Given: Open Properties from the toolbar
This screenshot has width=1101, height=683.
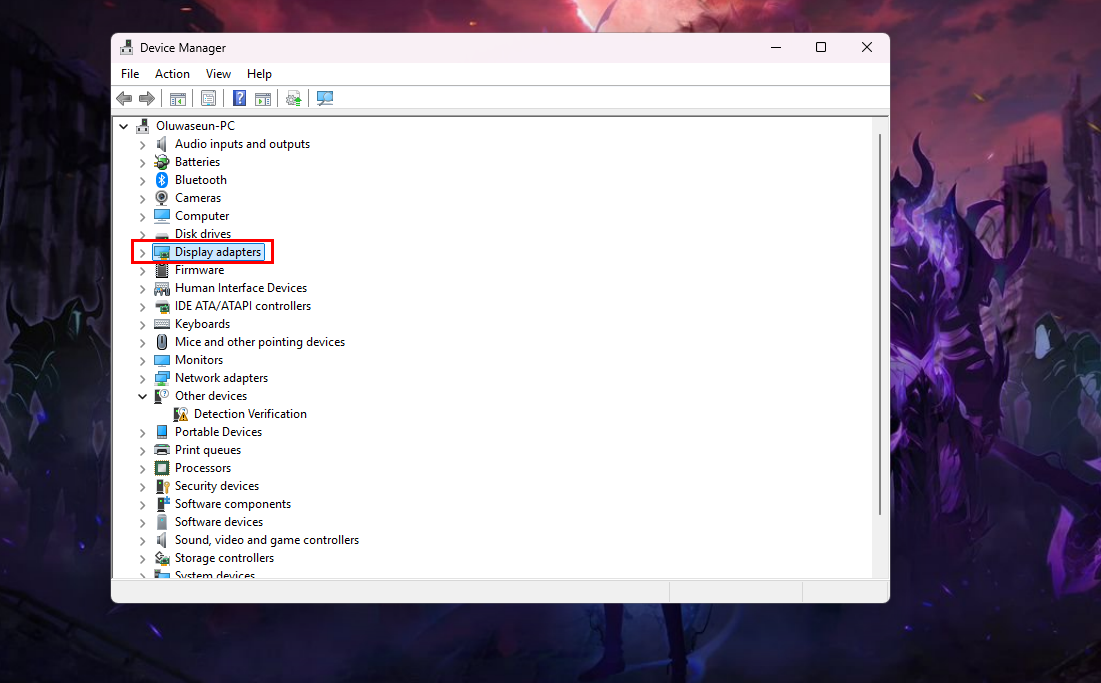Looking at the screenshot, I should tap(208, 97).
